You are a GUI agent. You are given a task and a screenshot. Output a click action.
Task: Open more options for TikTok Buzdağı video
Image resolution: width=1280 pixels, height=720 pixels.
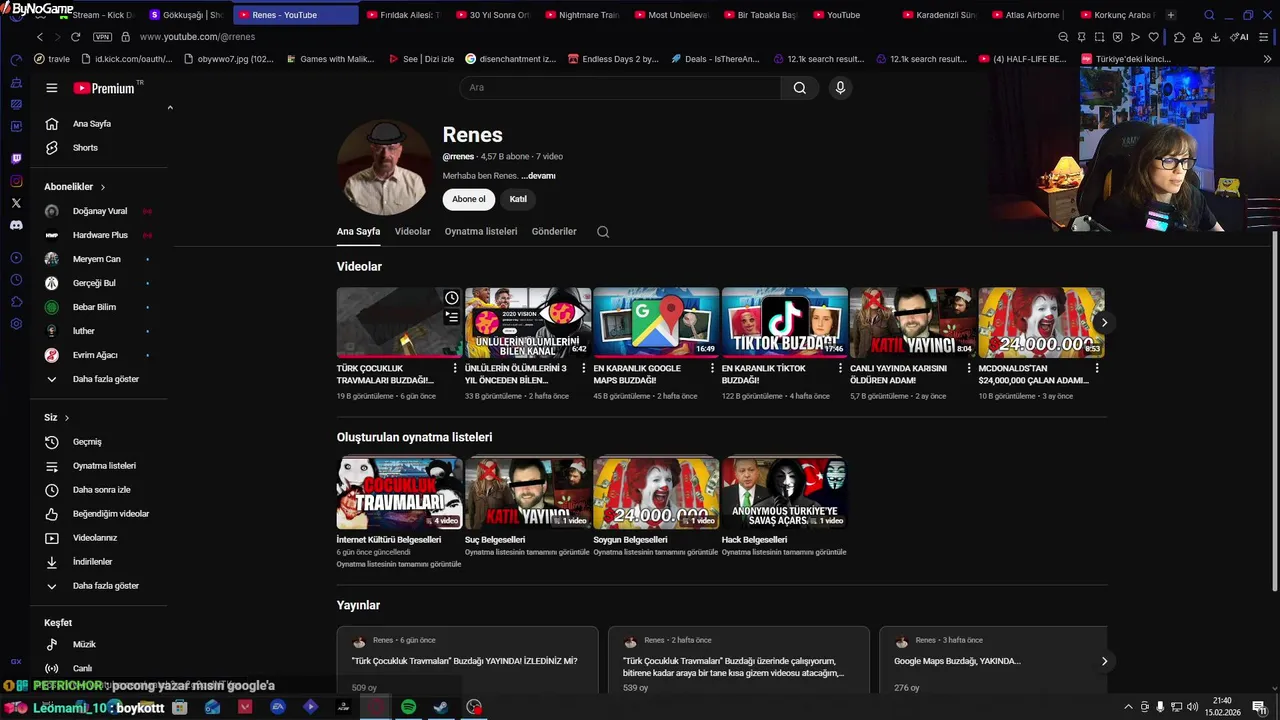coord(840,368)
